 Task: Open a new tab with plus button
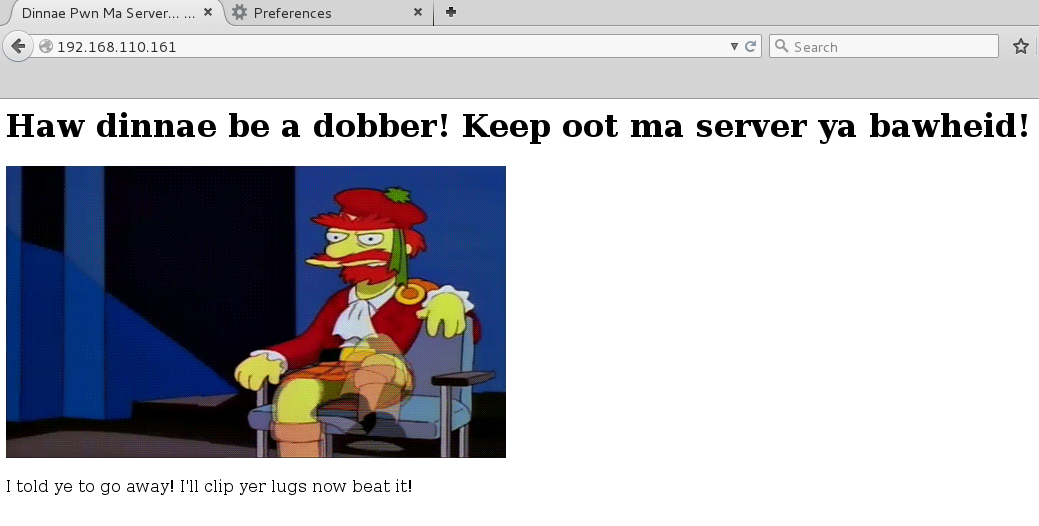tap(451, 13)
